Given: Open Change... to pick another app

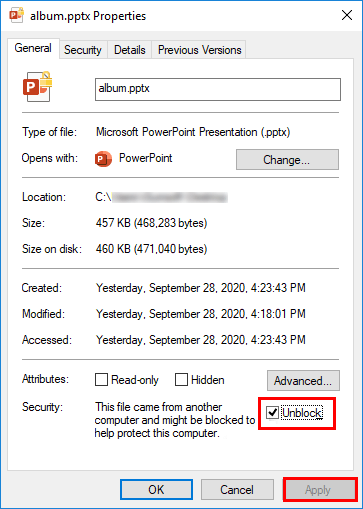Looking at the screenshot, I should (287, 160).
